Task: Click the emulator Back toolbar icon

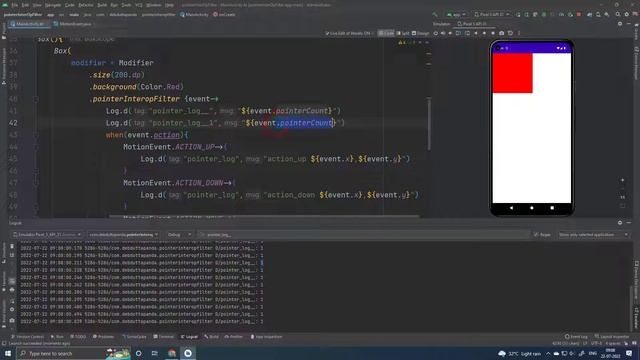Action: 476,33
